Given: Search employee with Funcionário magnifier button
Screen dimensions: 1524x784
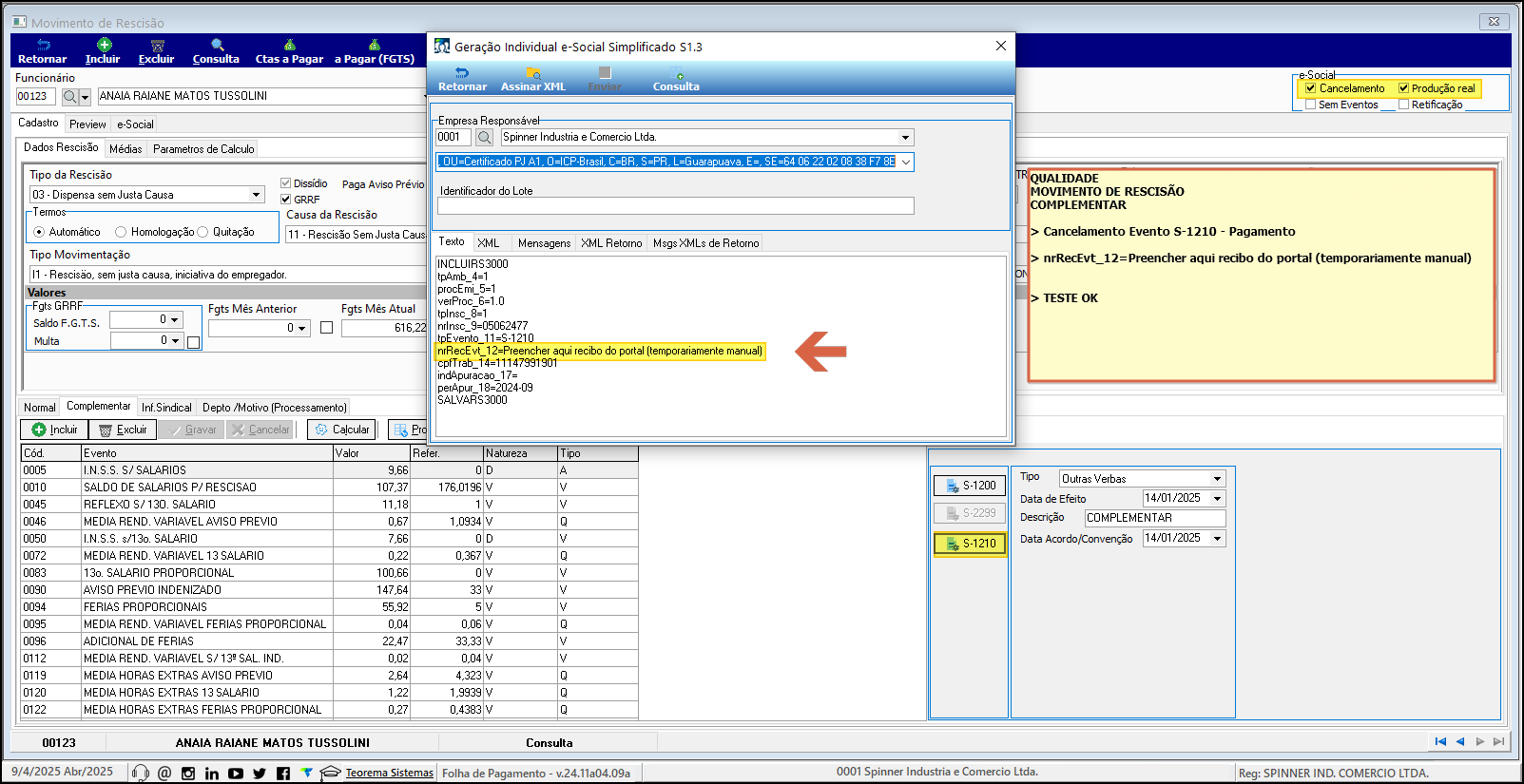Looking at the screenshot, I should tap(70, 96).
